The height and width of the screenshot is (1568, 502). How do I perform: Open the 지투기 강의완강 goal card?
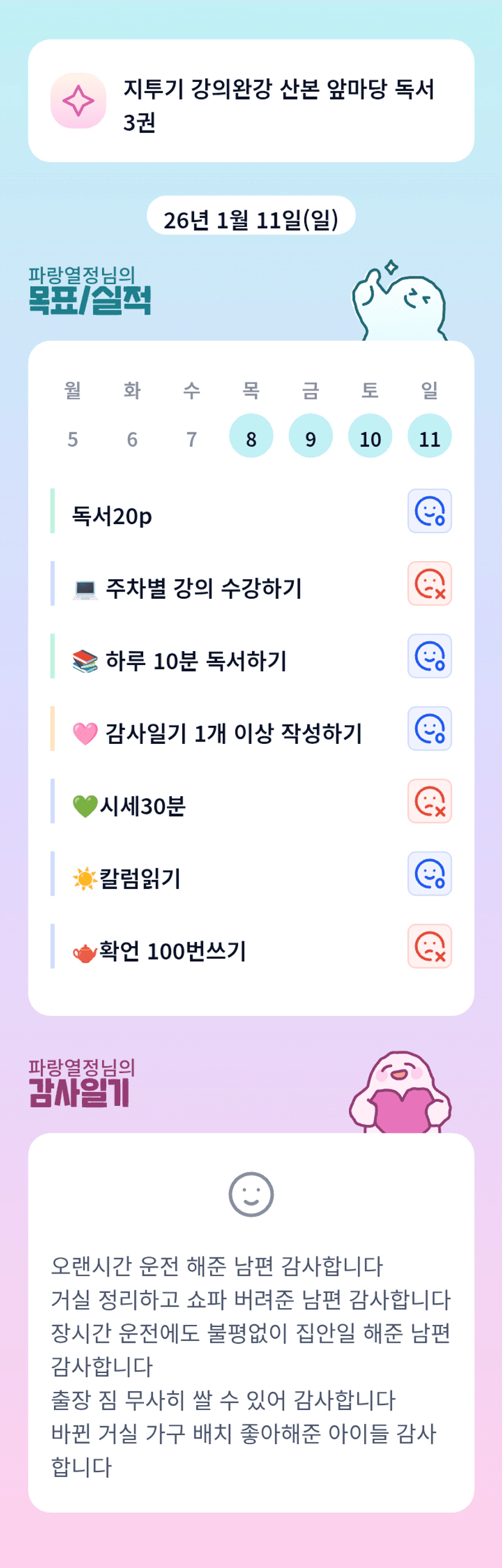[251, 101]
